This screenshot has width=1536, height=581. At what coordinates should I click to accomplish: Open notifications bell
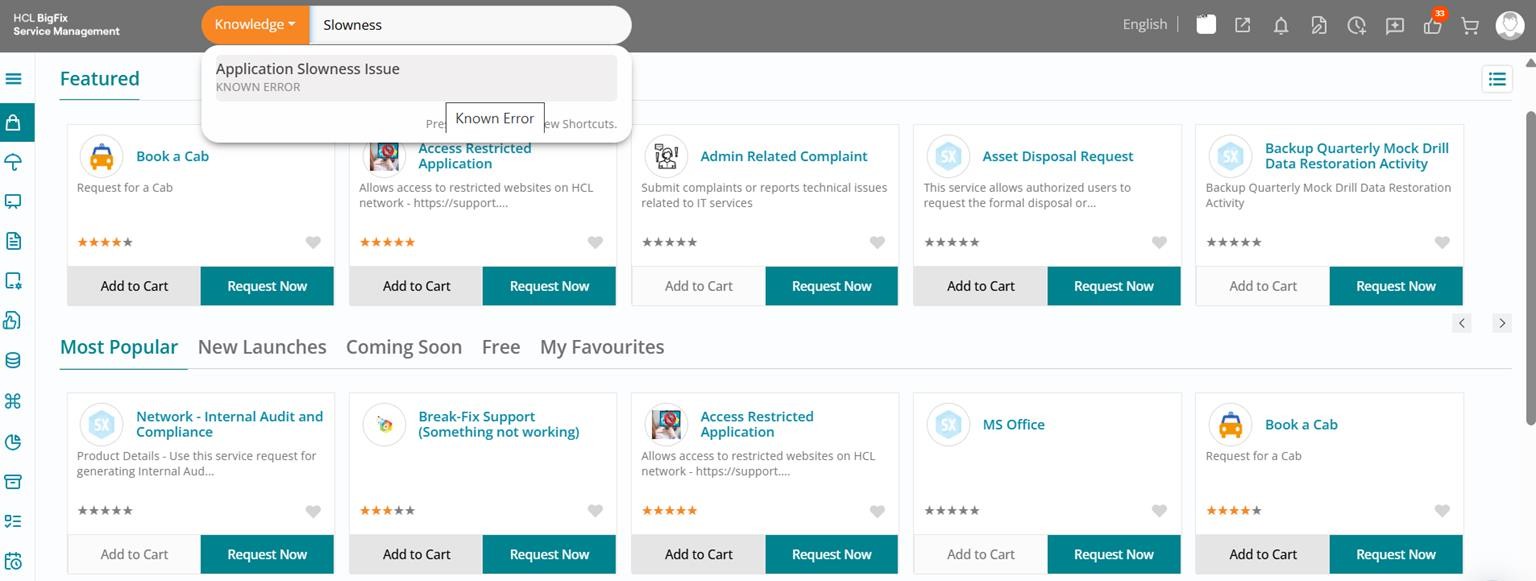1281,26
